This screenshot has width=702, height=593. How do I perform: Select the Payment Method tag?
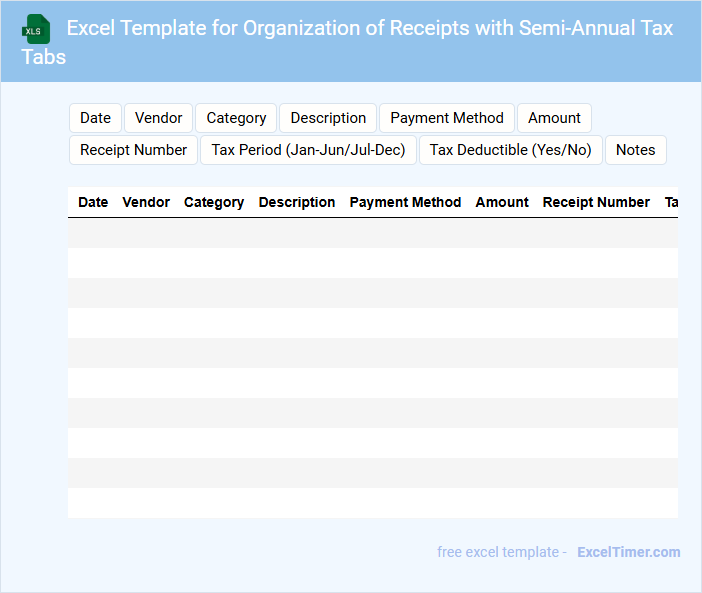(x=447, y=118)
